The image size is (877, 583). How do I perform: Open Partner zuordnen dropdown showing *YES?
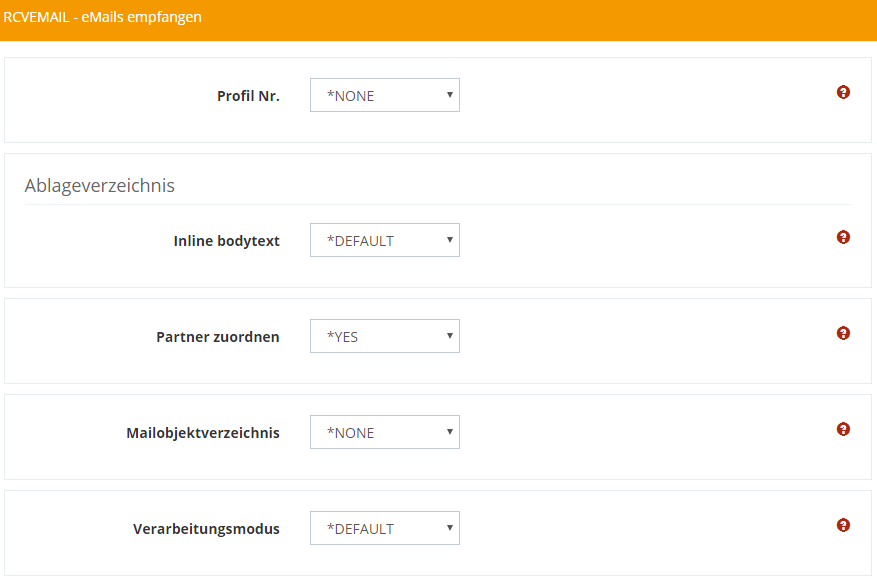pos(384,337)
